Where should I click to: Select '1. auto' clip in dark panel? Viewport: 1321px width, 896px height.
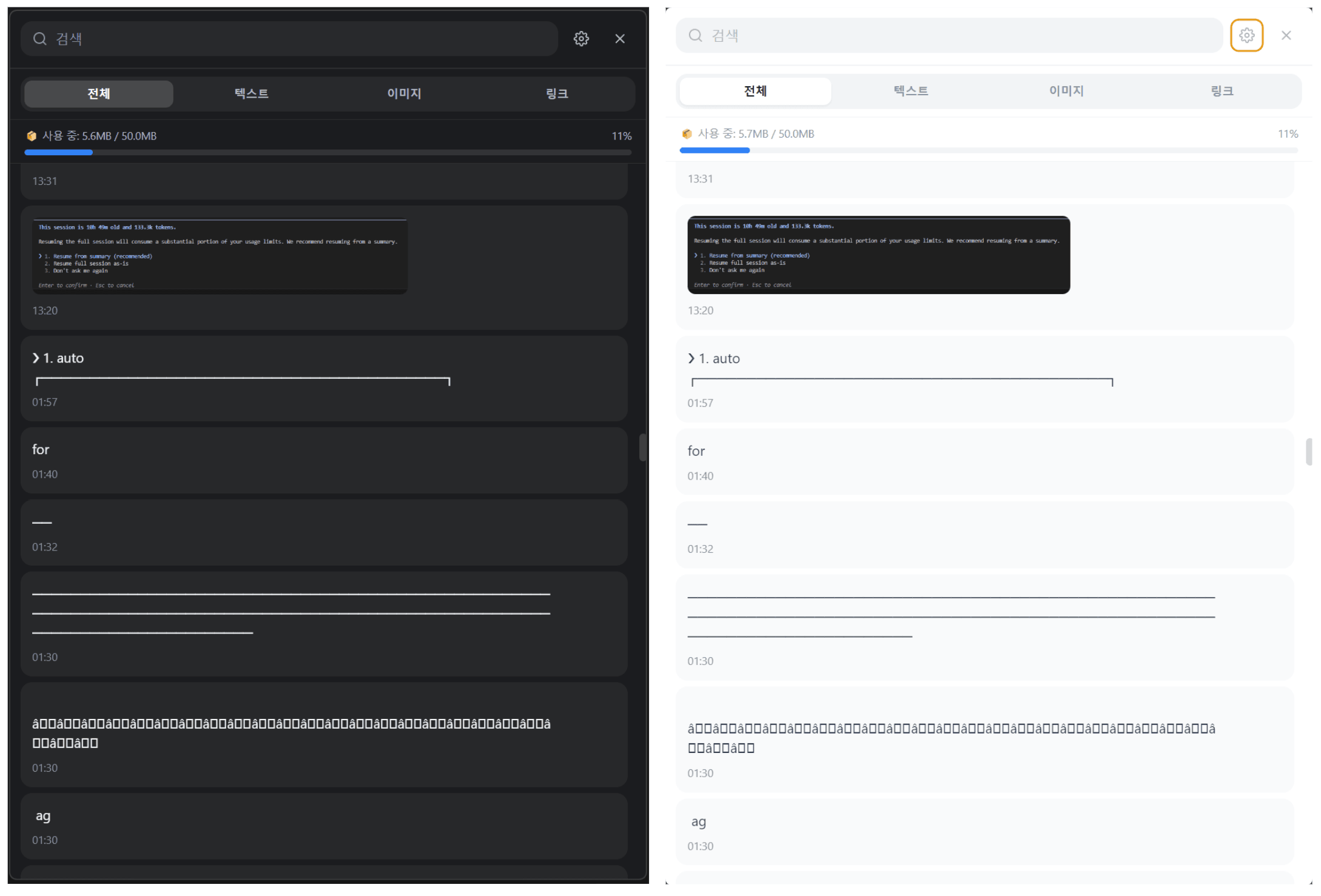[324, 379]
